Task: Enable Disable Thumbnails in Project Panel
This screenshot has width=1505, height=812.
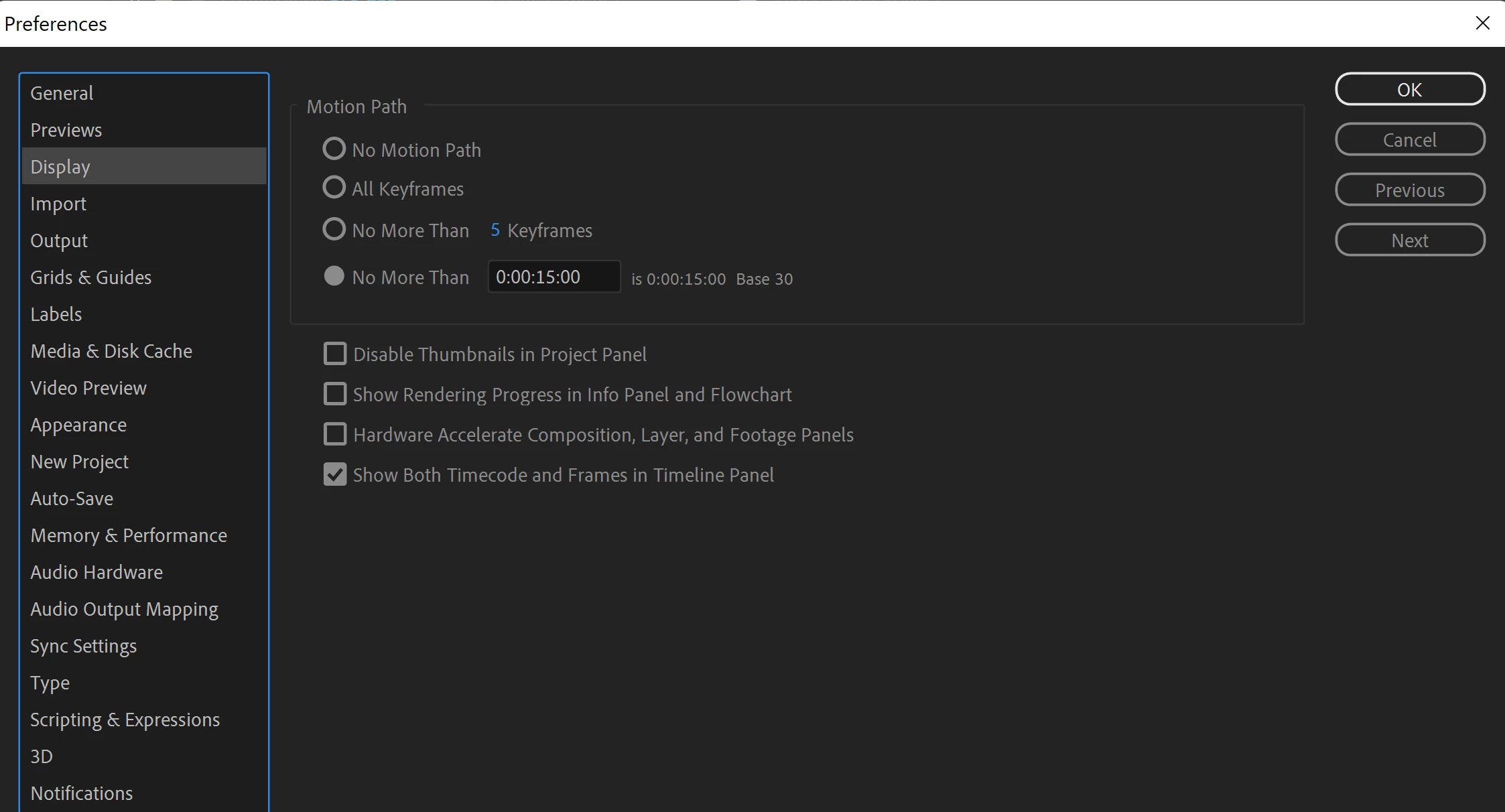Action: point(335,354)
